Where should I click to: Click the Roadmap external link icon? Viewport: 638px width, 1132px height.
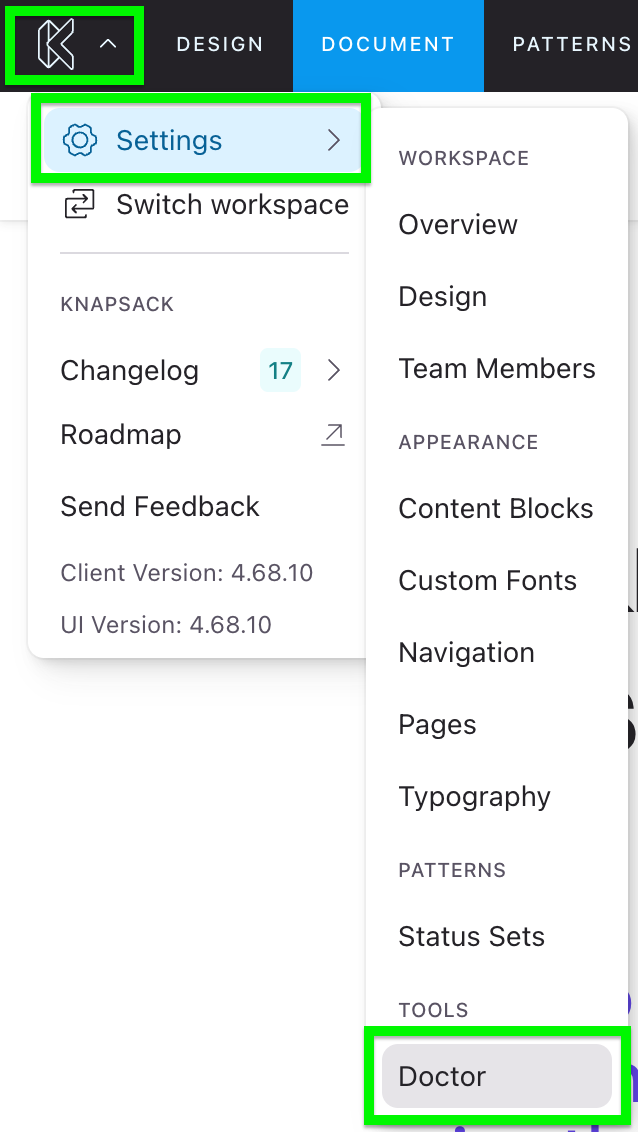(x=333, y=435)
